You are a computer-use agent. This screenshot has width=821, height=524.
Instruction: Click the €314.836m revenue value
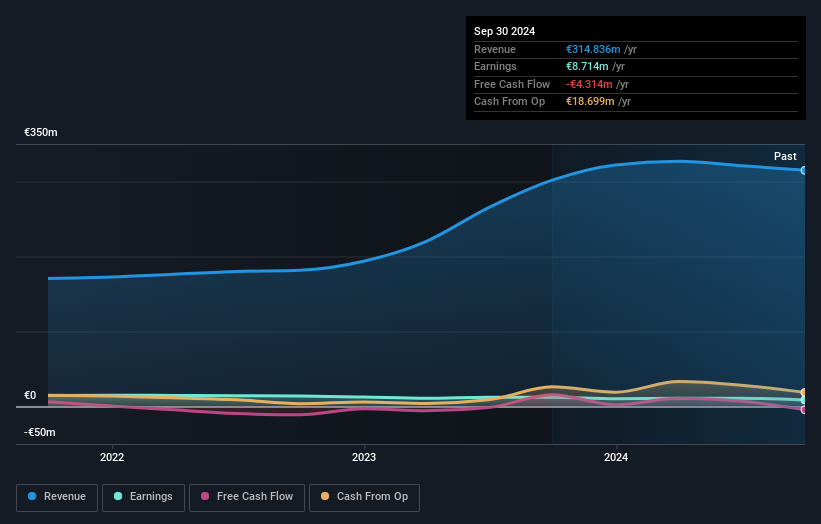pos(593,49)
